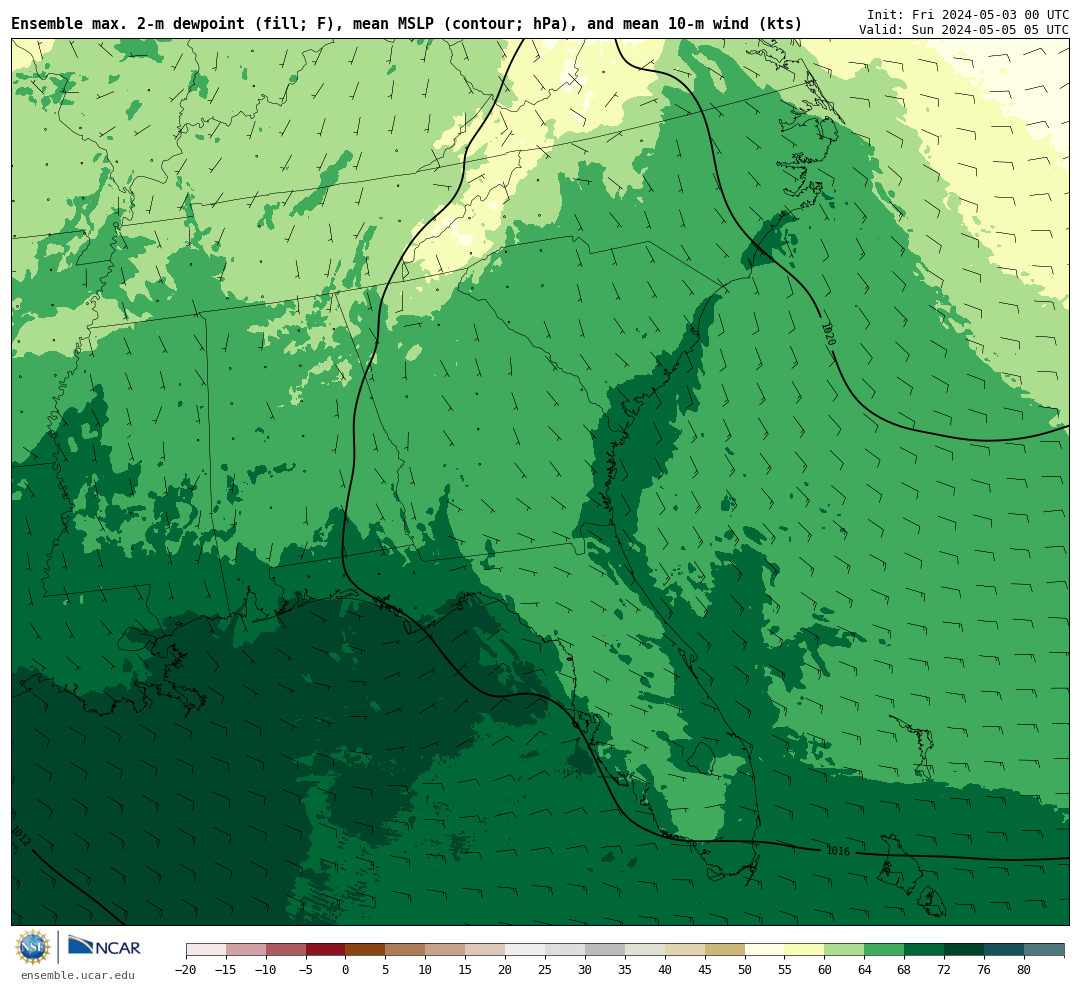The height and width of the screenshot is (988, 1080).
Task: Click the 1020 isobar contour label
Action: (x=829, y=335)
